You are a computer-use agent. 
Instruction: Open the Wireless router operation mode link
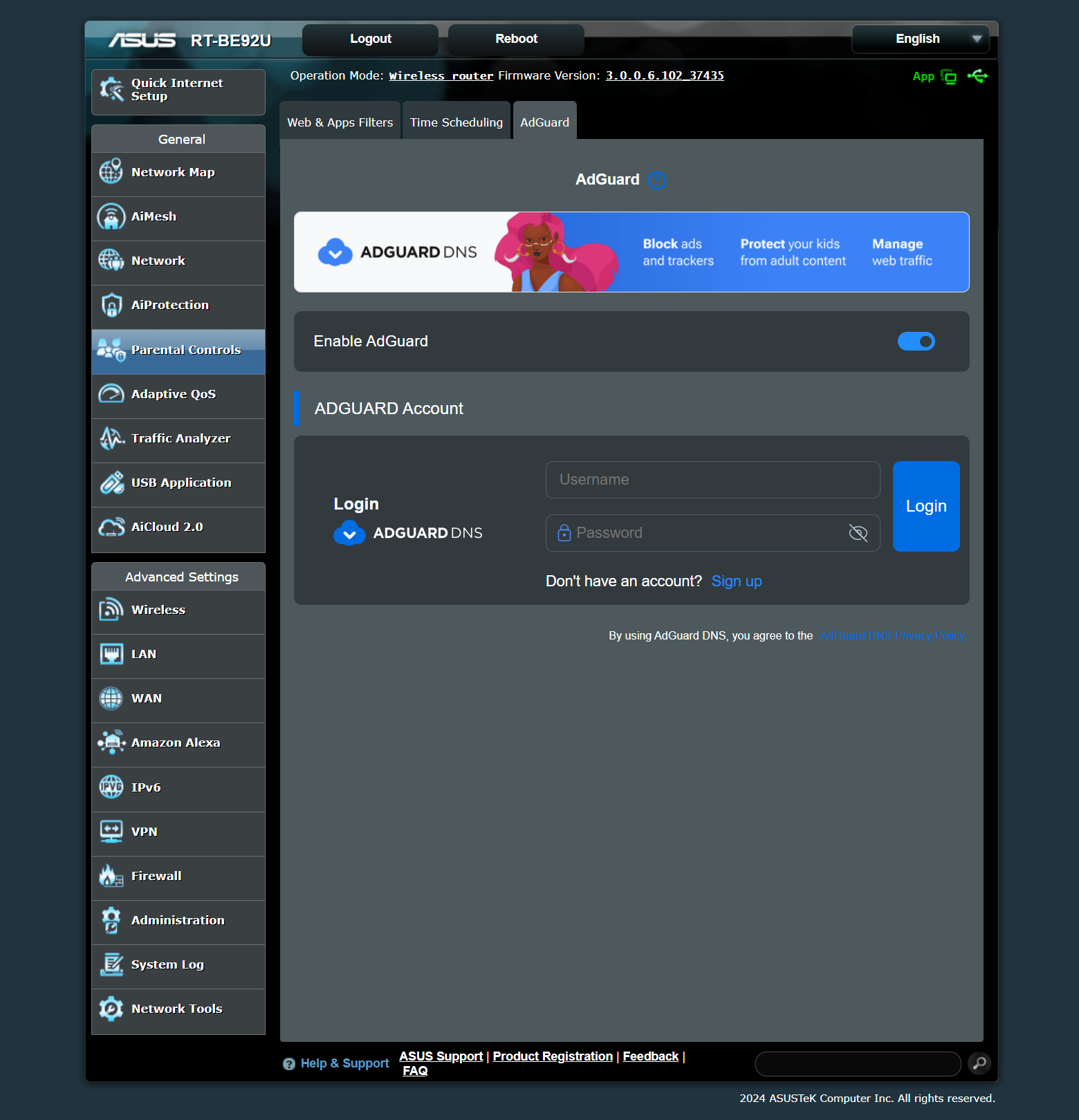(441, 76)
